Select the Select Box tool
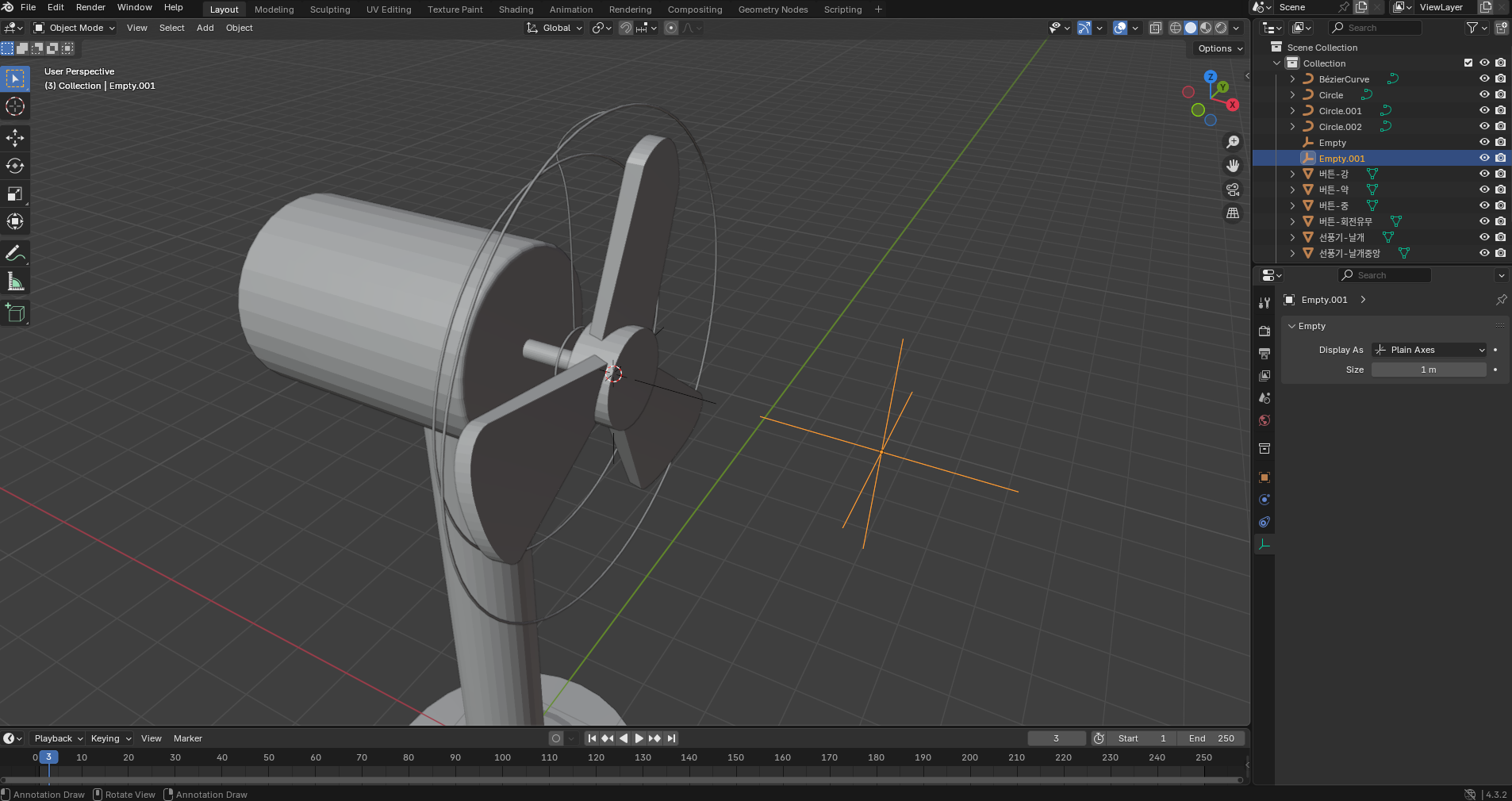This screenshot has width=1512, height=801. click(15, 79)
